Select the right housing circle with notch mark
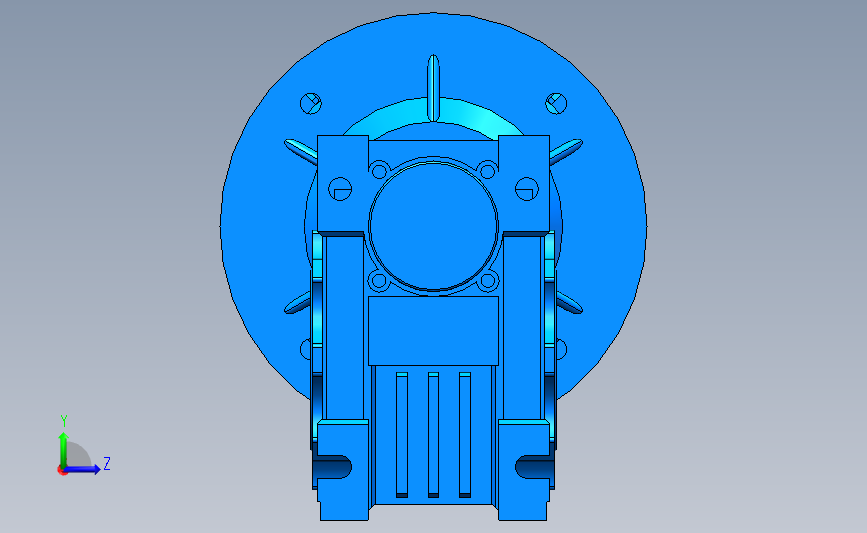 [526, 189]
